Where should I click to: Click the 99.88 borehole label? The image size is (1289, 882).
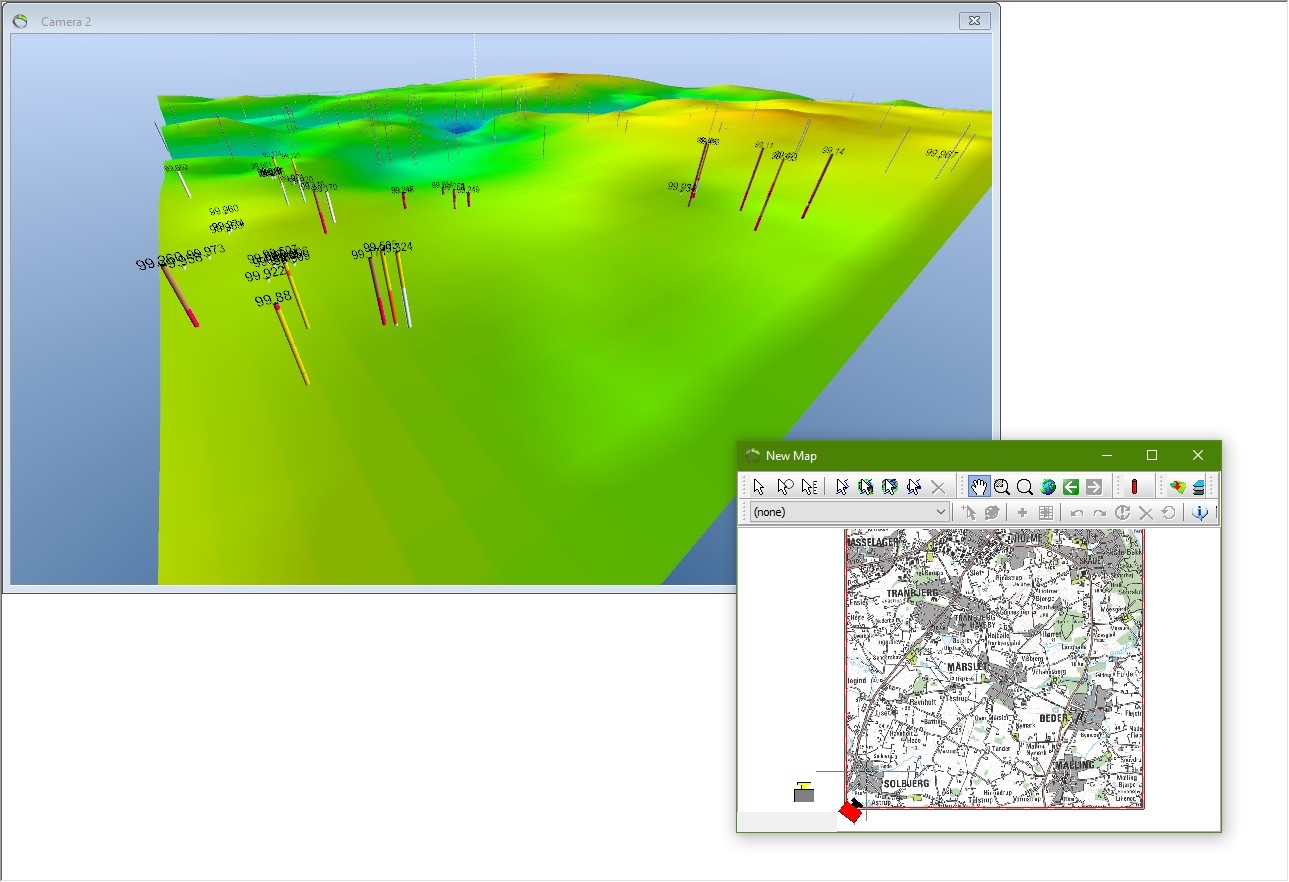(273, 298)
